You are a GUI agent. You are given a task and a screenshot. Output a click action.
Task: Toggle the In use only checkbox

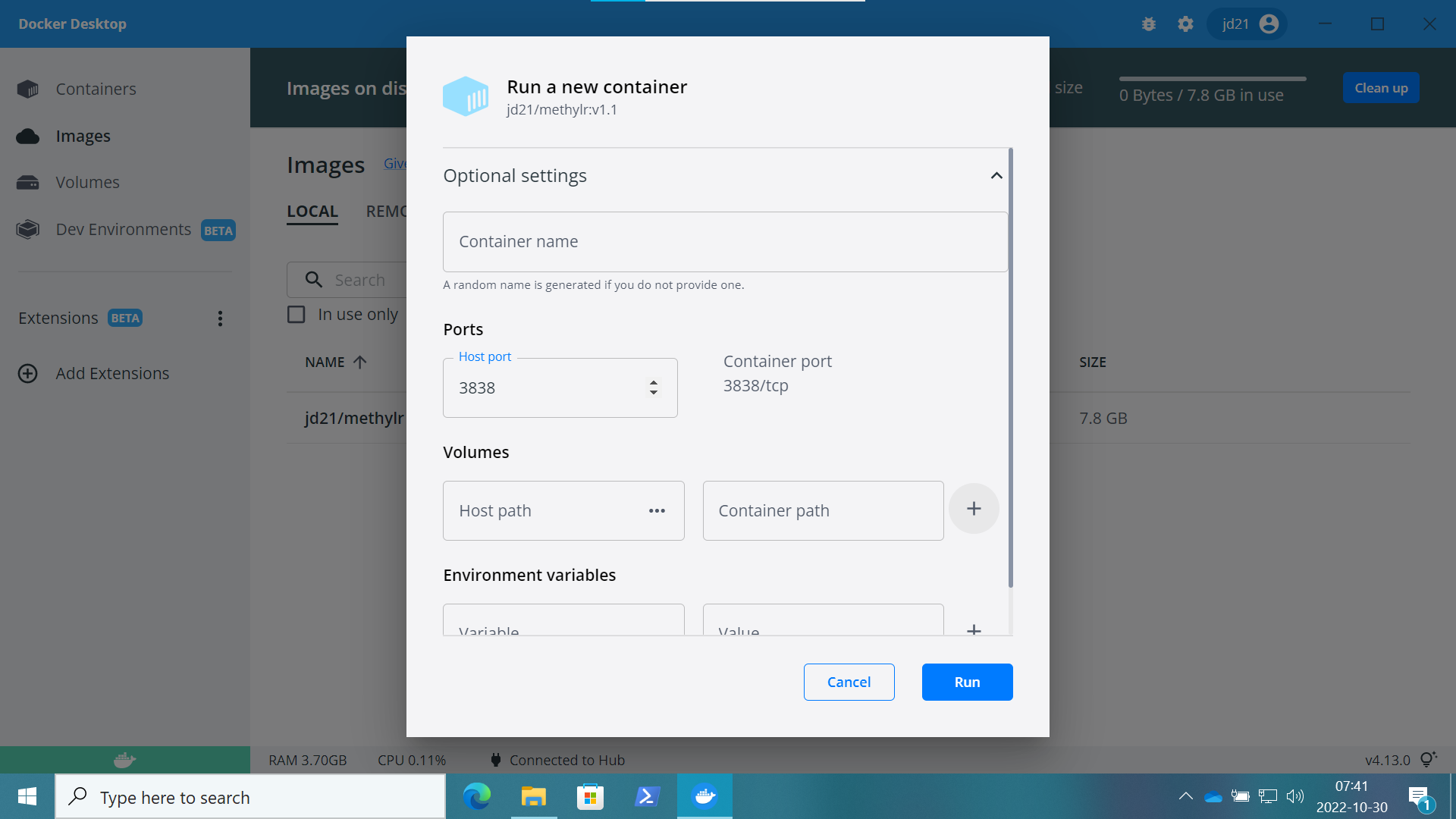click(297, 314)
